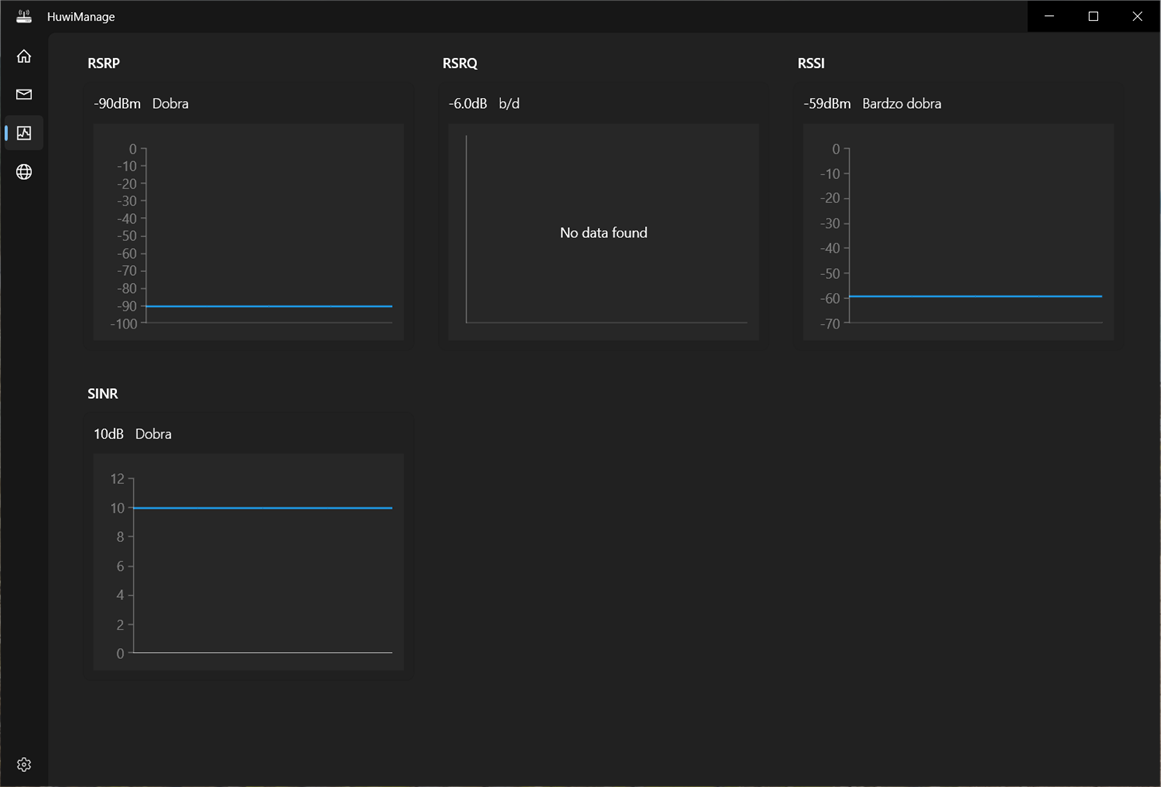Click the RSSI heading
Image resolution: width=1161 pixels, height=787 pixels.
click(x=811, y=64)
